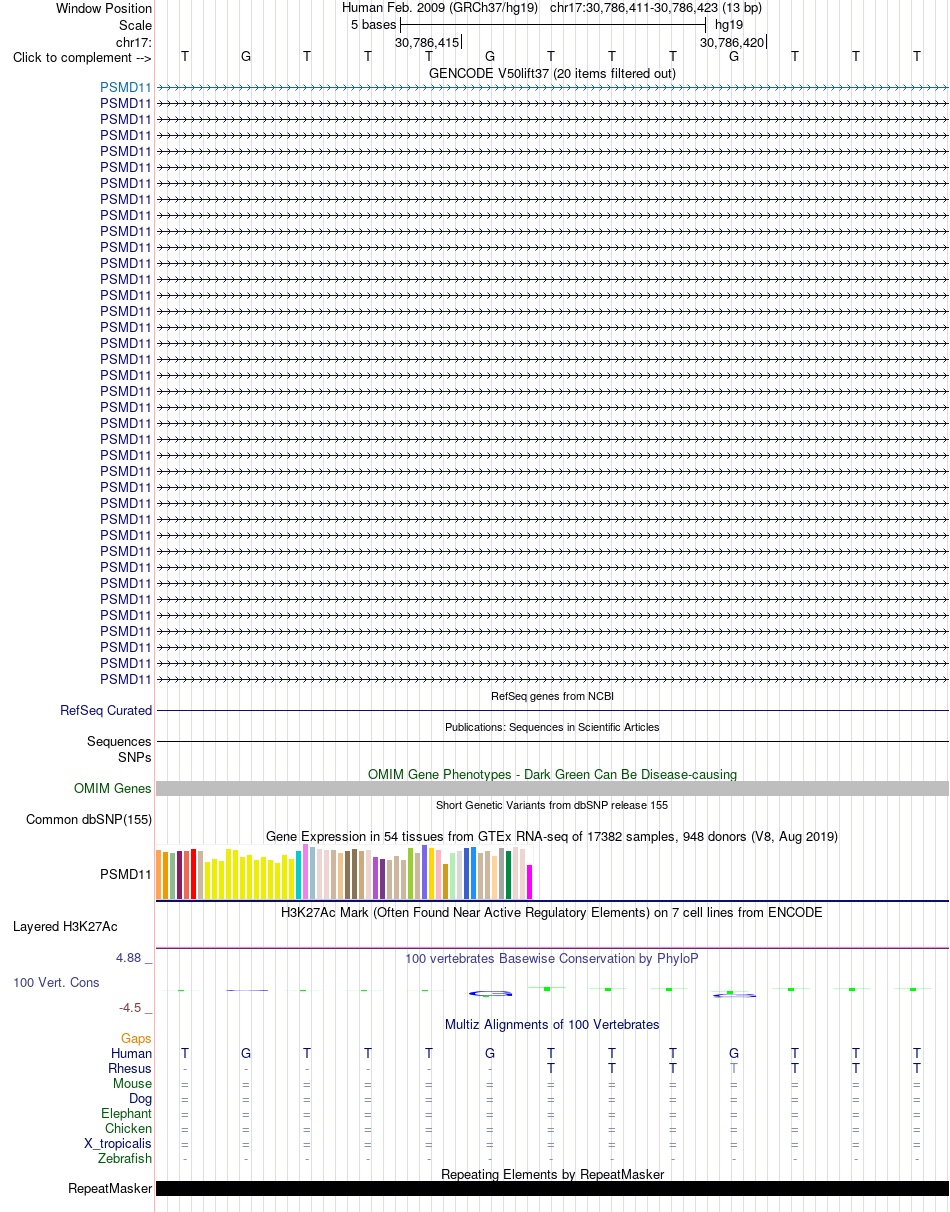950x1212 pixels.
Task: Click the RepeatMasker track label
Action: coord(110,1189)
